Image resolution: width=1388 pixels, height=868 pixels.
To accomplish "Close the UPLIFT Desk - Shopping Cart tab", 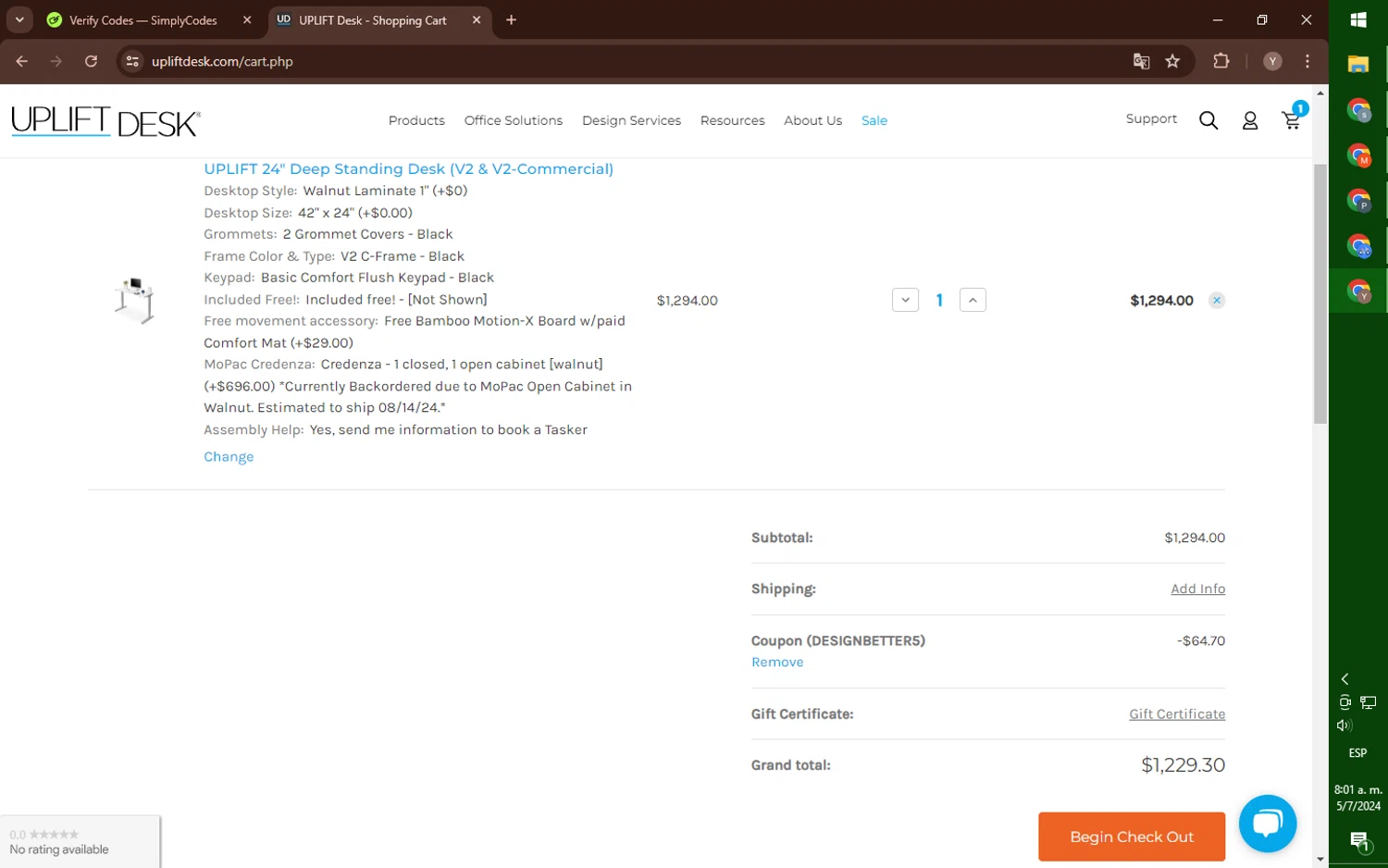I will 477,19.
